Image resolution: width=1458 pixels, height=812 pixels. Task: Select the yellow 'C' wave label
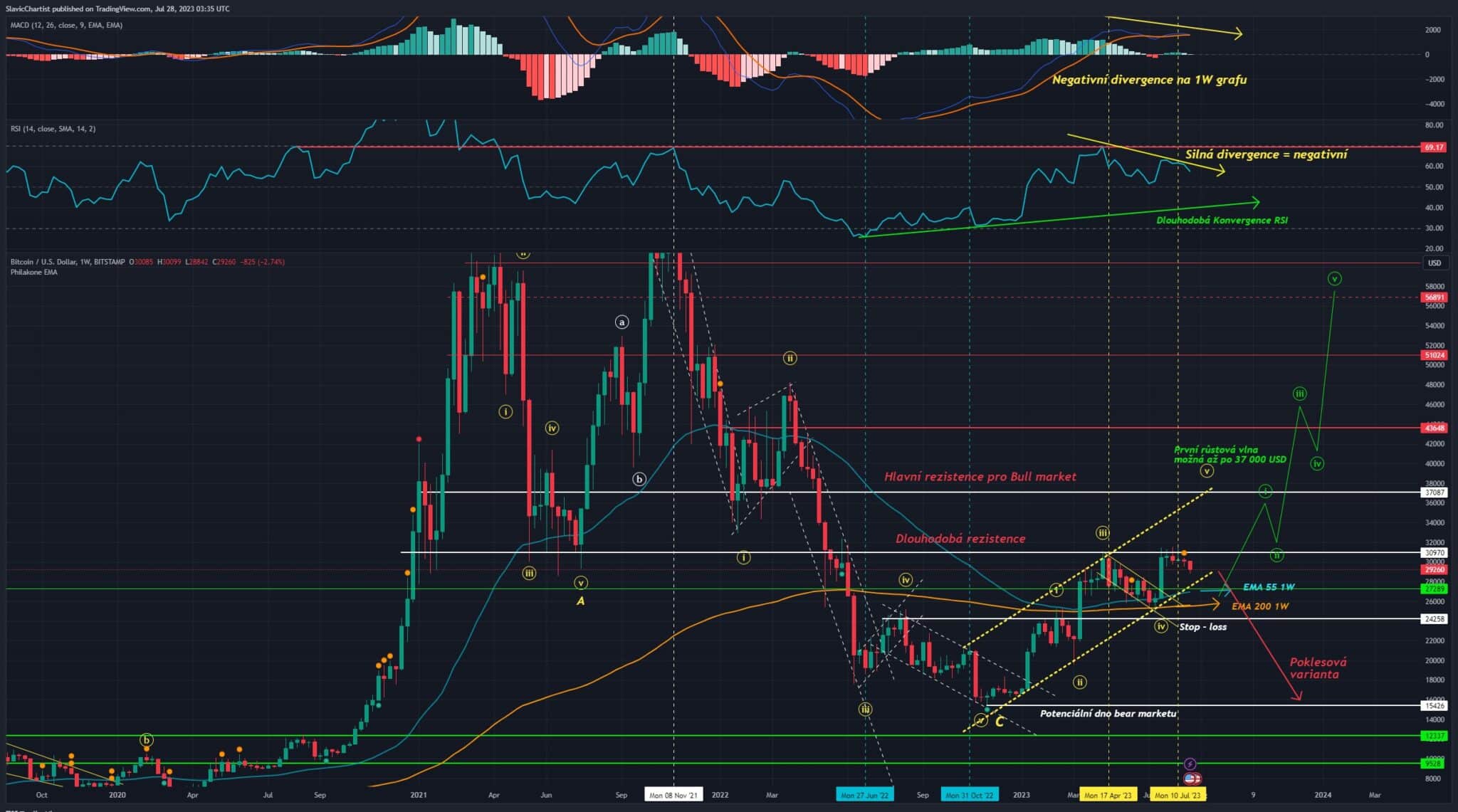coord(999,722)
